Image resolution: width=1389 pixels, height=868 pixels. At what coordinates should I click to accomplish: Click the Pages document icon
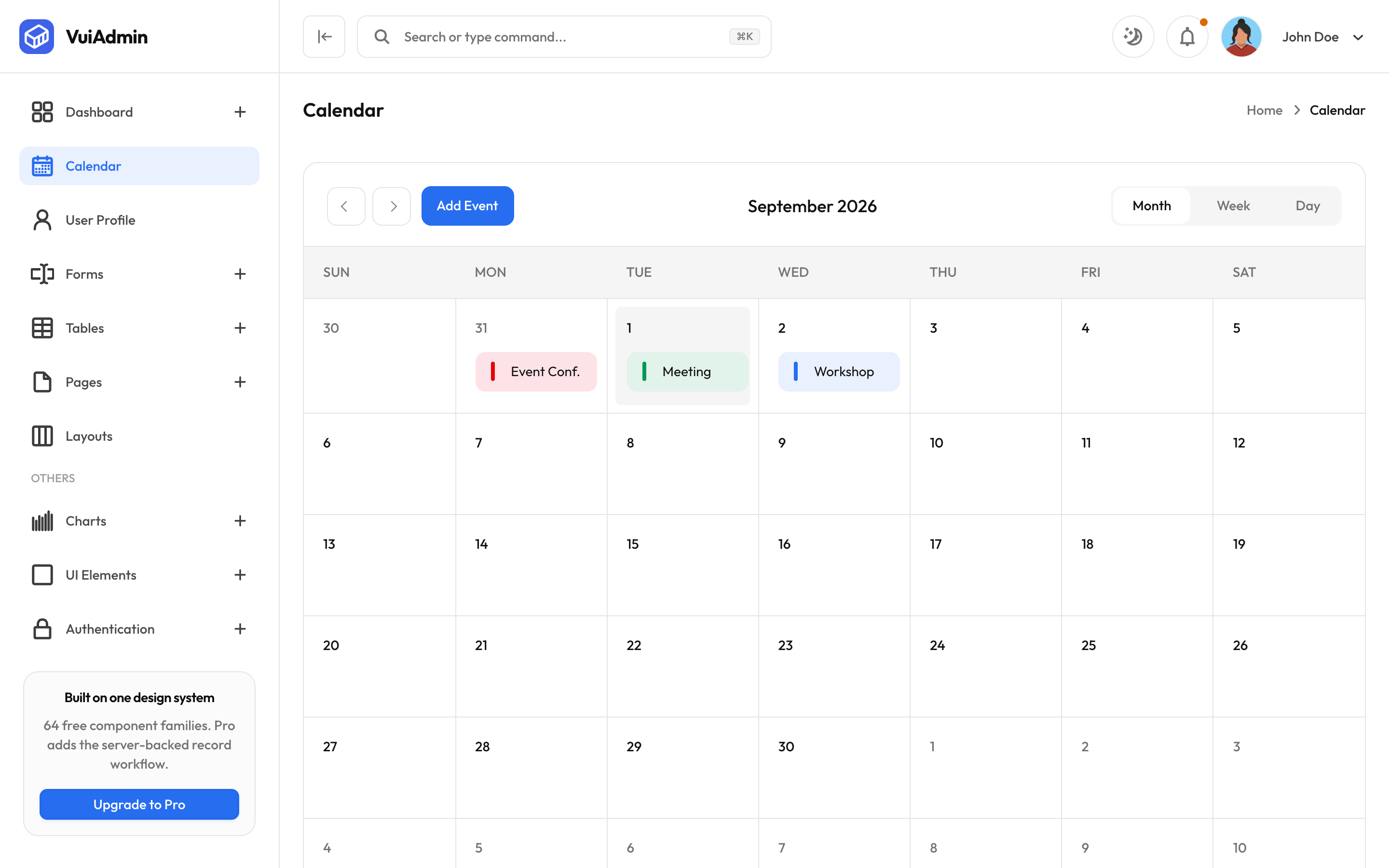point(42,382)
